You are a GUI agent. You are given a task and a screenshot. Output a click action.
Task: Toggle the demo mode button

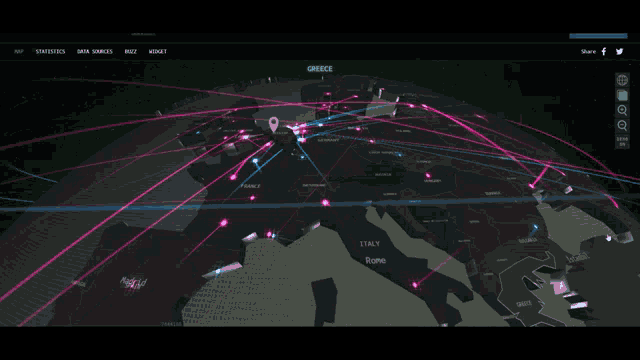tap(622, 141)
